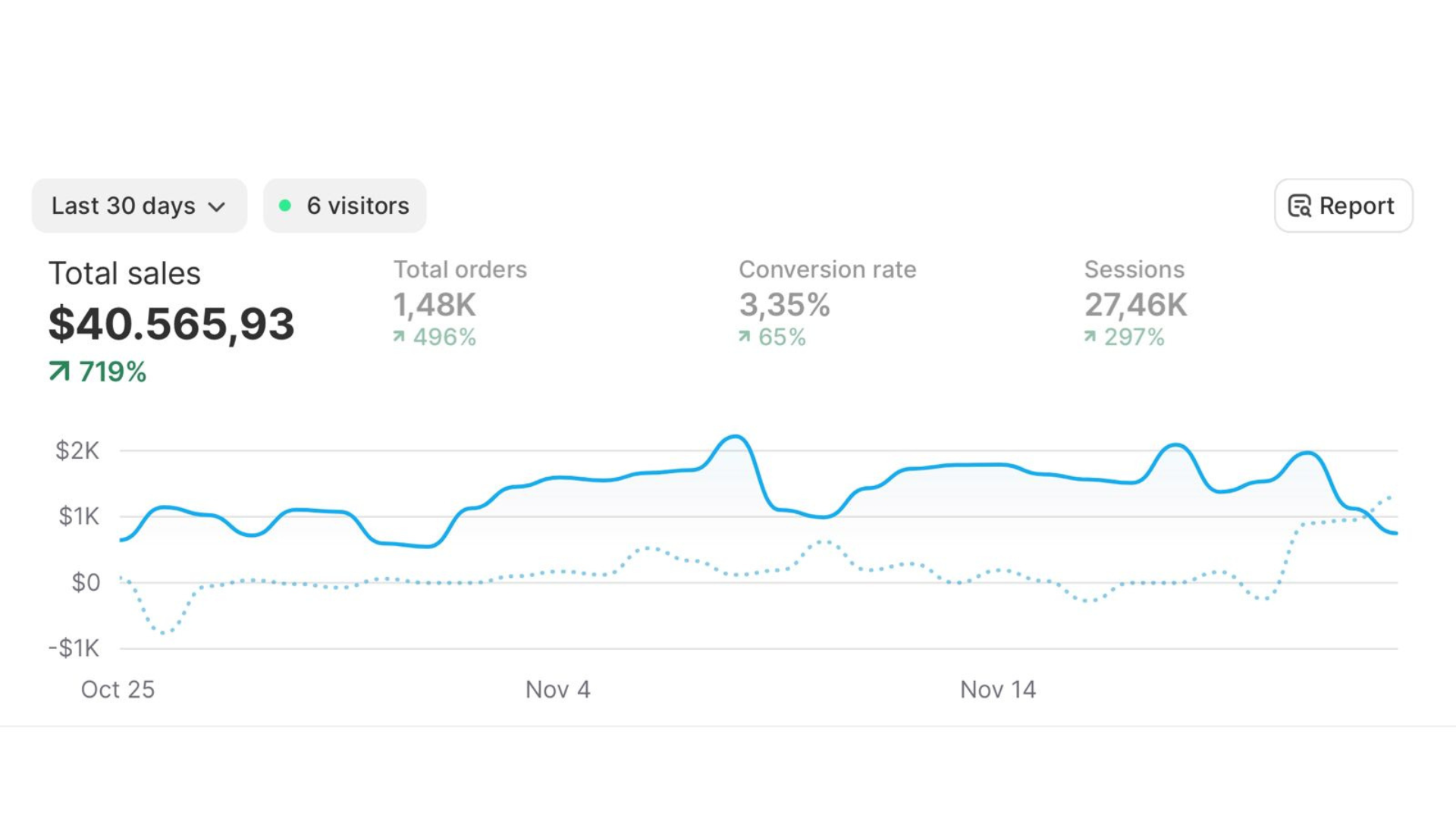Click the green up-arrow next to 719%
This screenshot has width=1456, height=819.
[59, 371]
